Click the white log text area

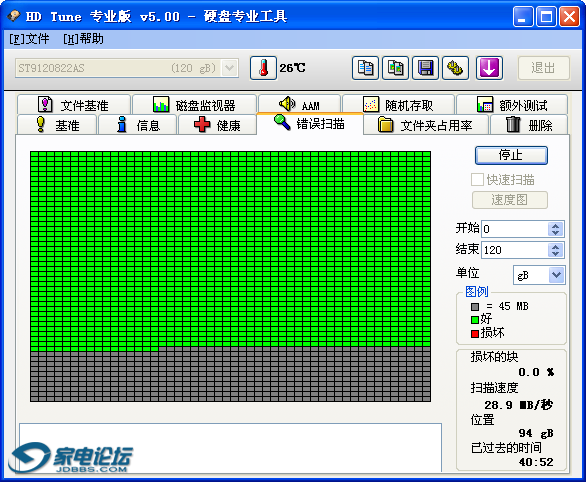(x=230, y=448)
